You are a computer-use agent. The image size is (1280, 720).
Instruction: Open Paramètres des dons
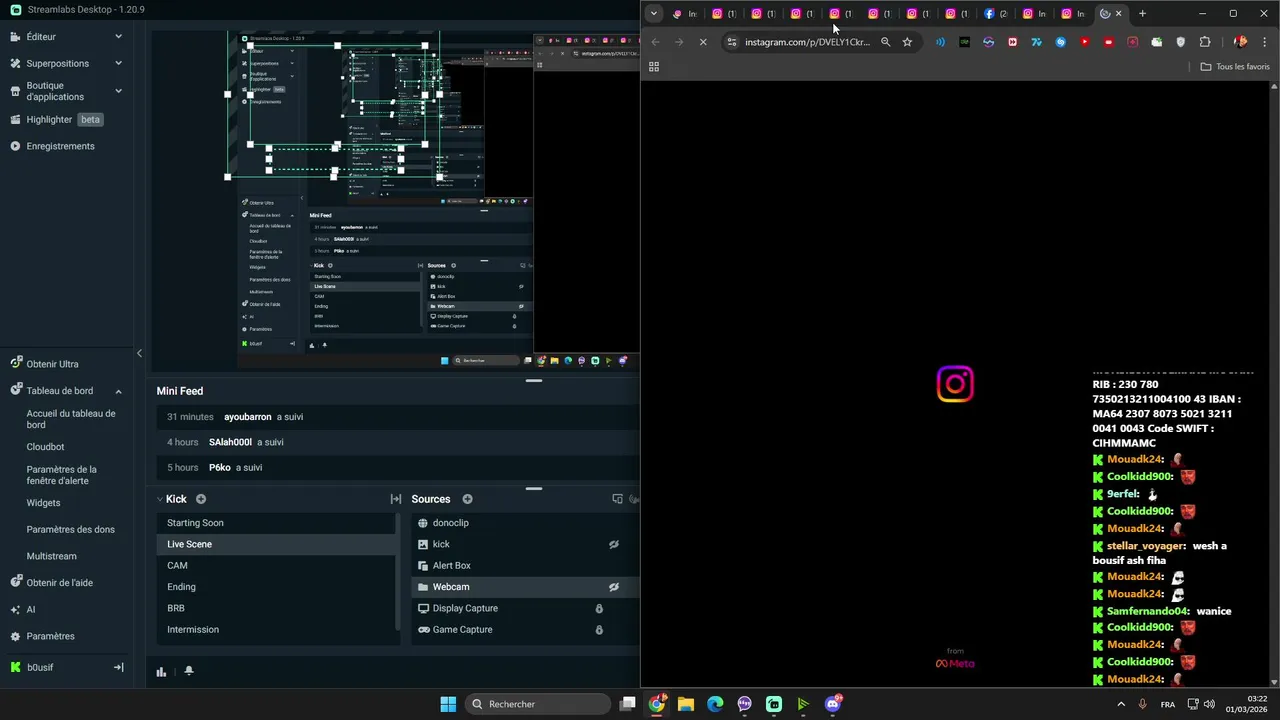tap(70, 529)
